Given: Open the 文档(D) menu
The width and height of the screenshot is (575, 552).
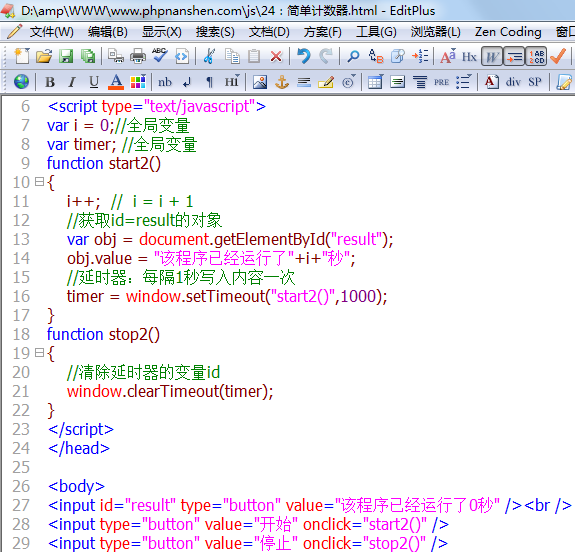Looking at the screenshot, I should tap(269, 32).
